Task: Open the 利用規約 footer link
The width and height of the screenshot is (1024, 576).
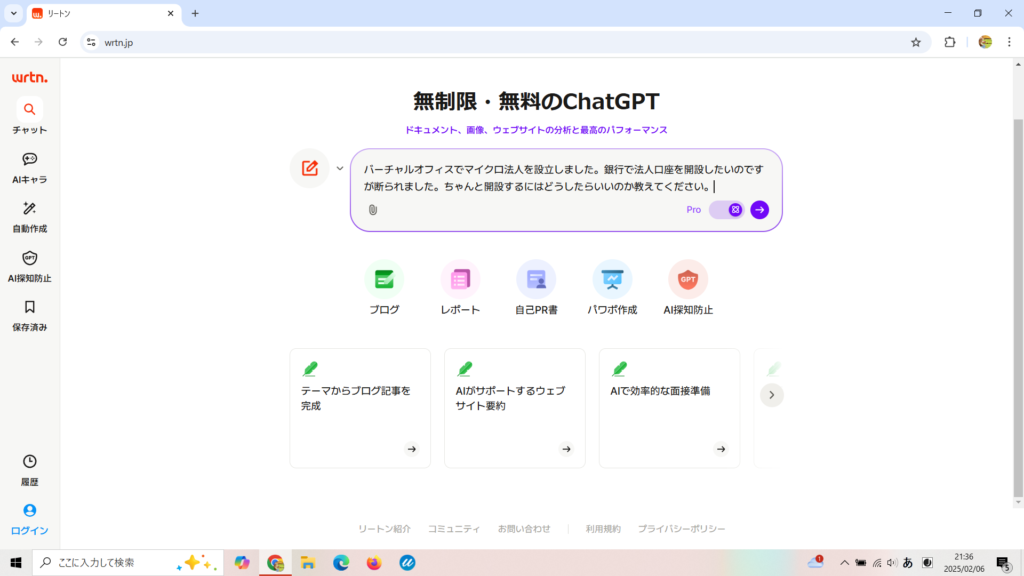Action: point(603,528)
